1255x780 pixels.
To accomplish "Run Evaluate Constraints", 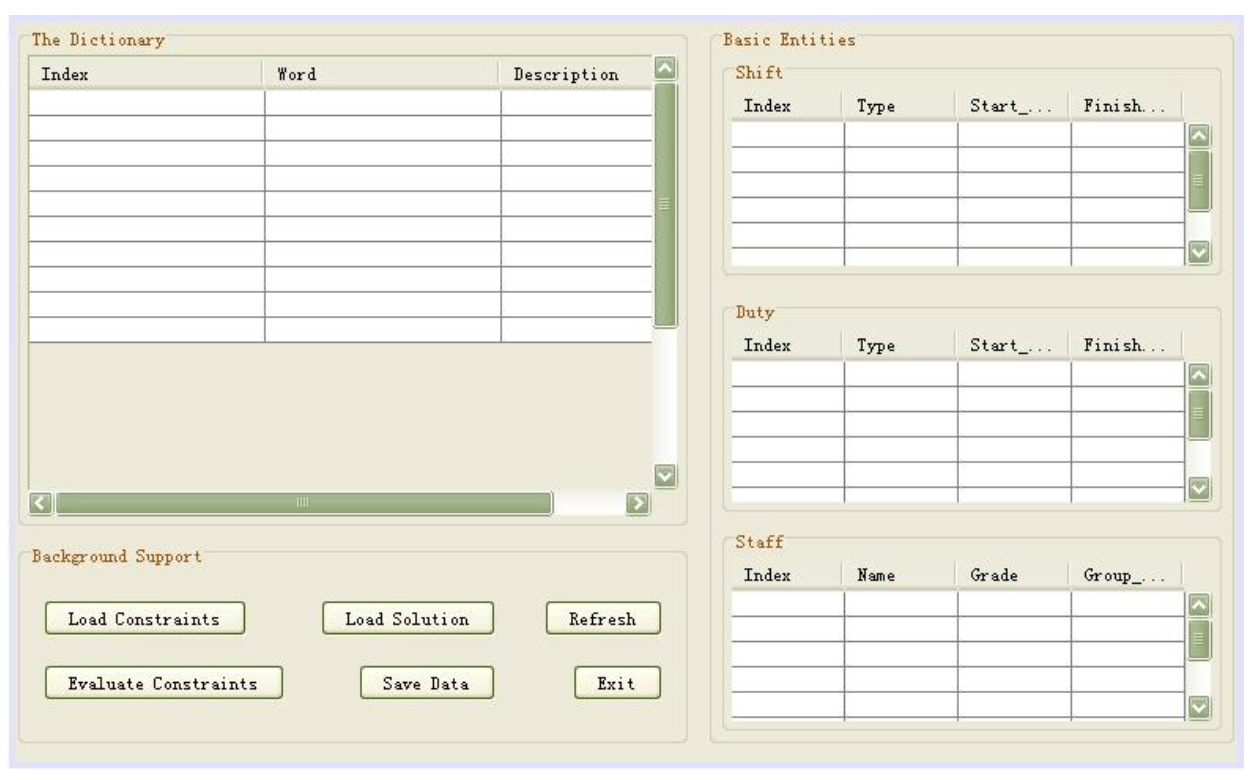I will click(x=163, y=683).
